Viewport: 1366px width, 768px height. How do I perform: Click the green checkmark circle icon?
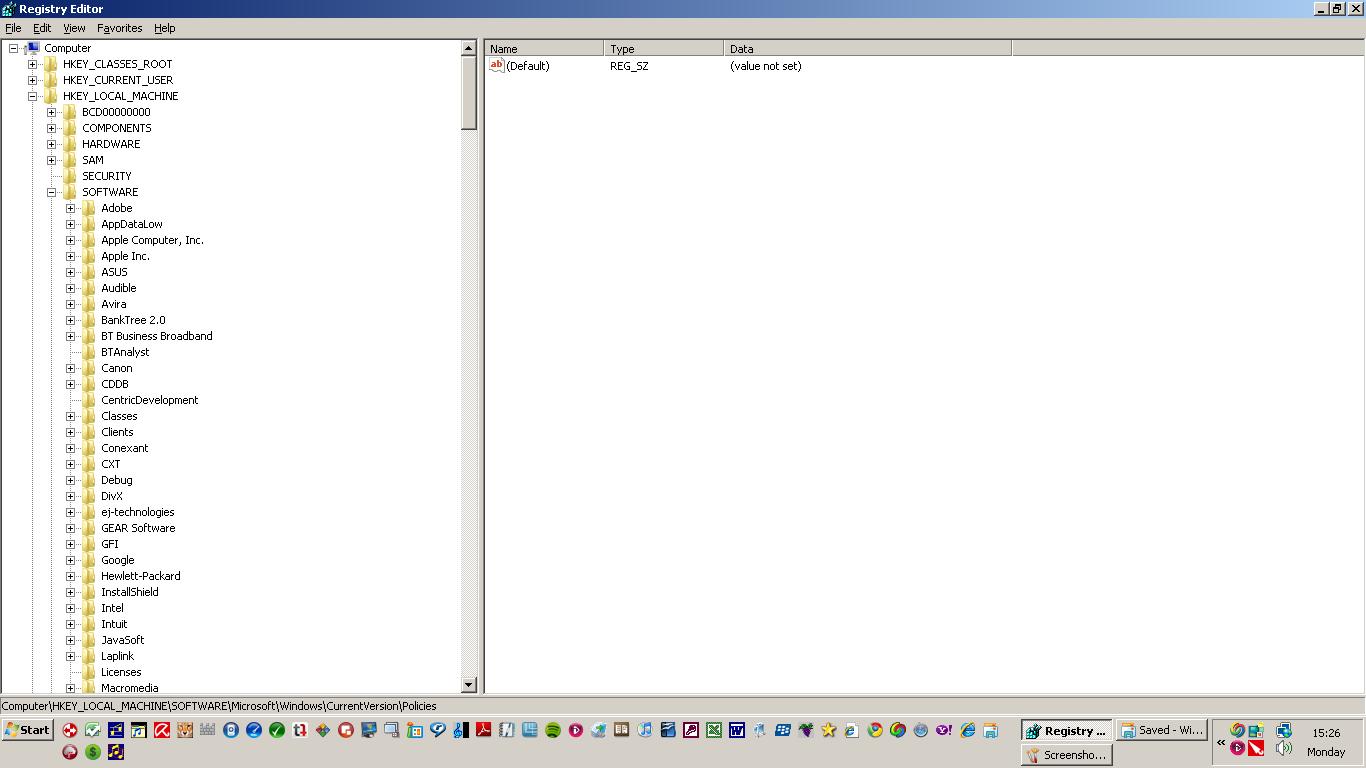tap(277, 730)
